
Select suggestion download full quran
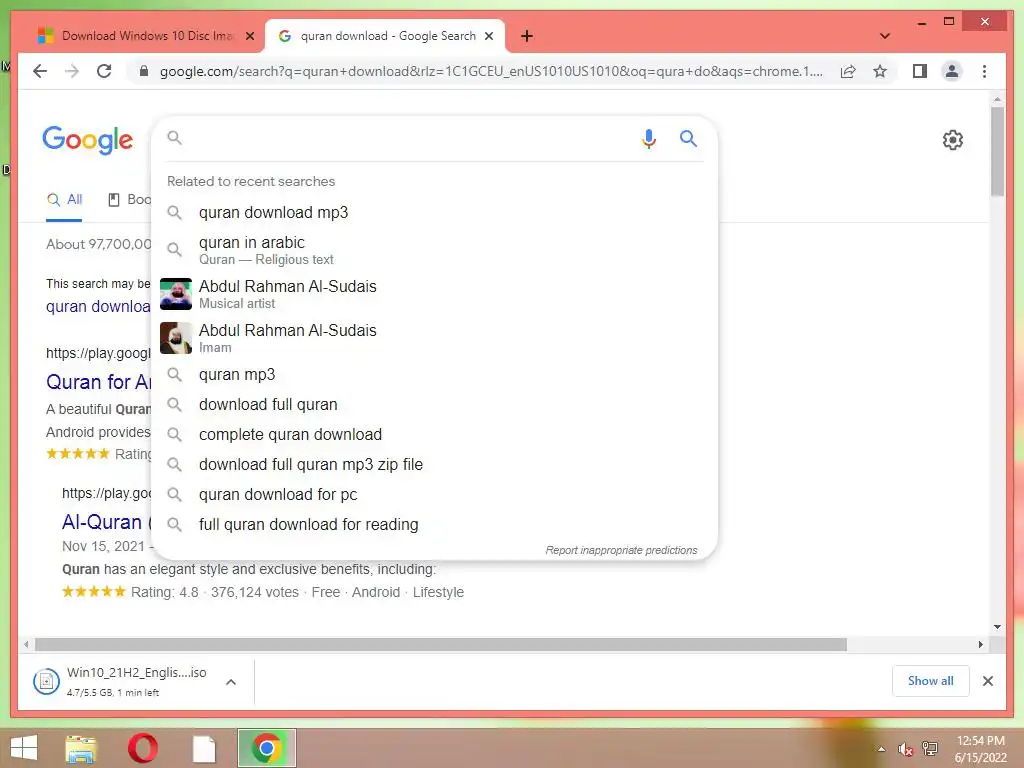(434, 404)
